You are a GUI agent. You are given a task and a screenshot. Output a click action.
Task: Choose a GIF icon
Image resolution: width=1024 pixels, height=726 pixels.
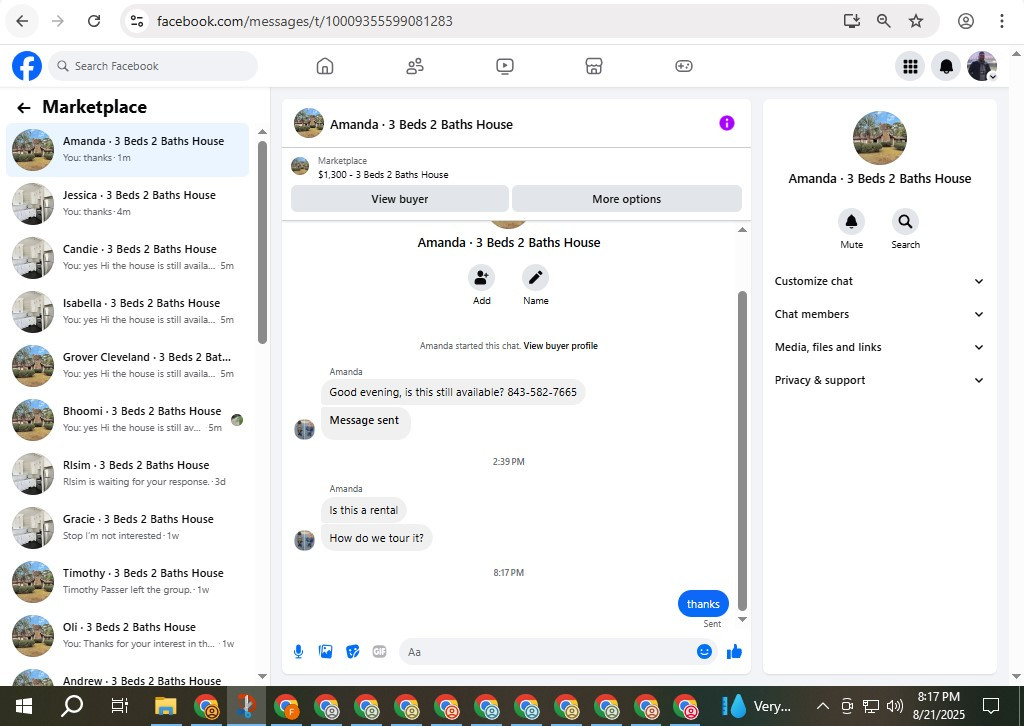pos(379,652)
